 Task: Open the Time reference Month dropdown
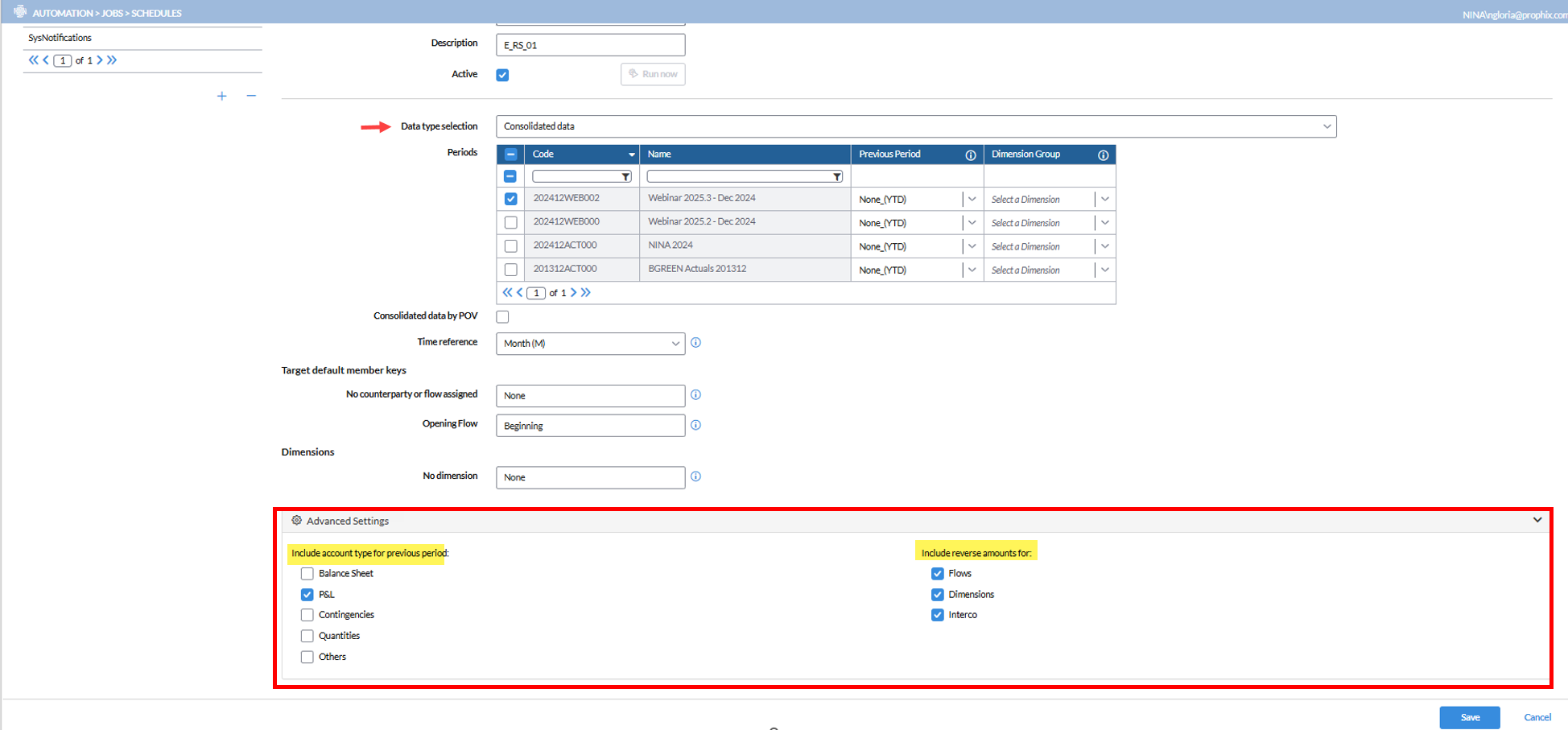tap(590, 344)
